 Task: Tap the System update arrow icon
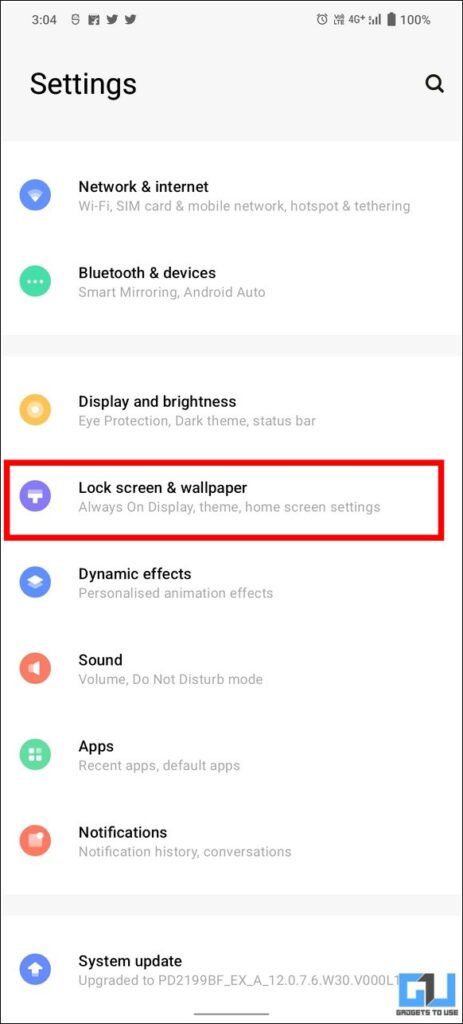click(x=35, y=969)
